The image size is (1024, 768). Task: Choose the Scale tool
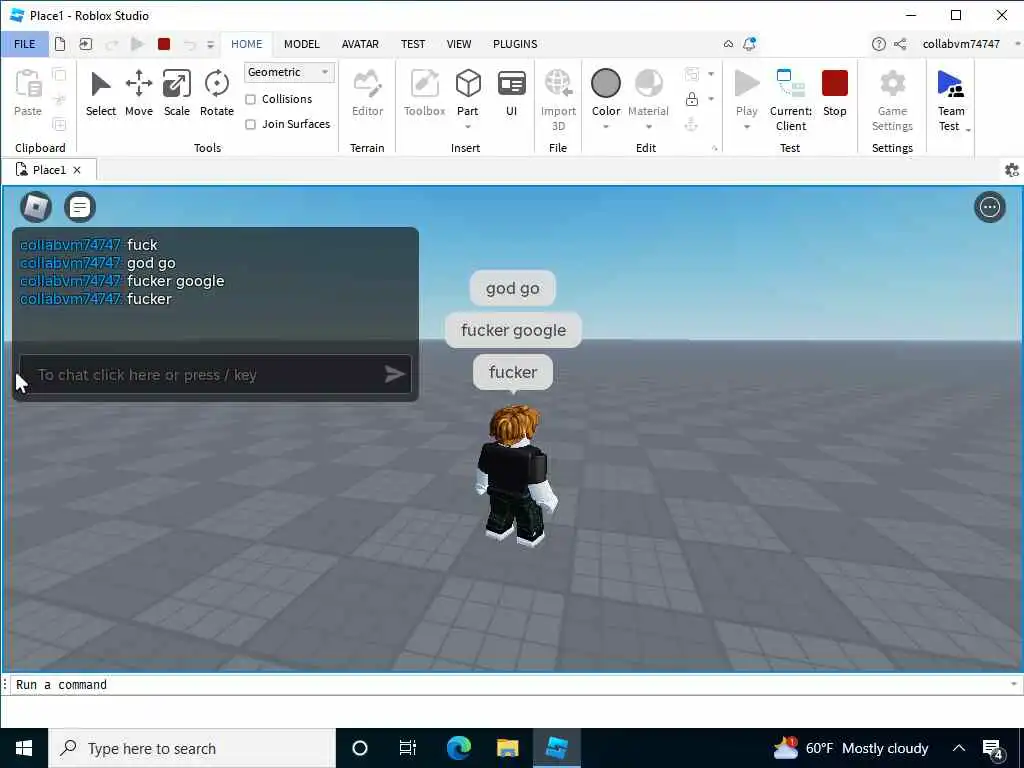click(176, 93)
